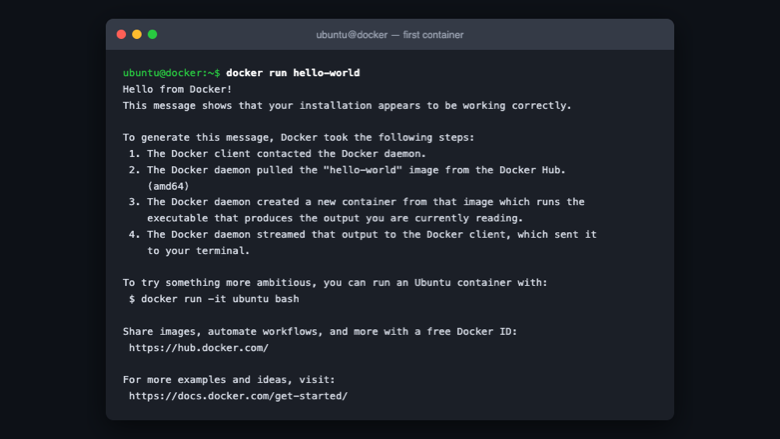Maximize the terminal using green button
This screenshot has width=780, height=439.
(153, 34)
